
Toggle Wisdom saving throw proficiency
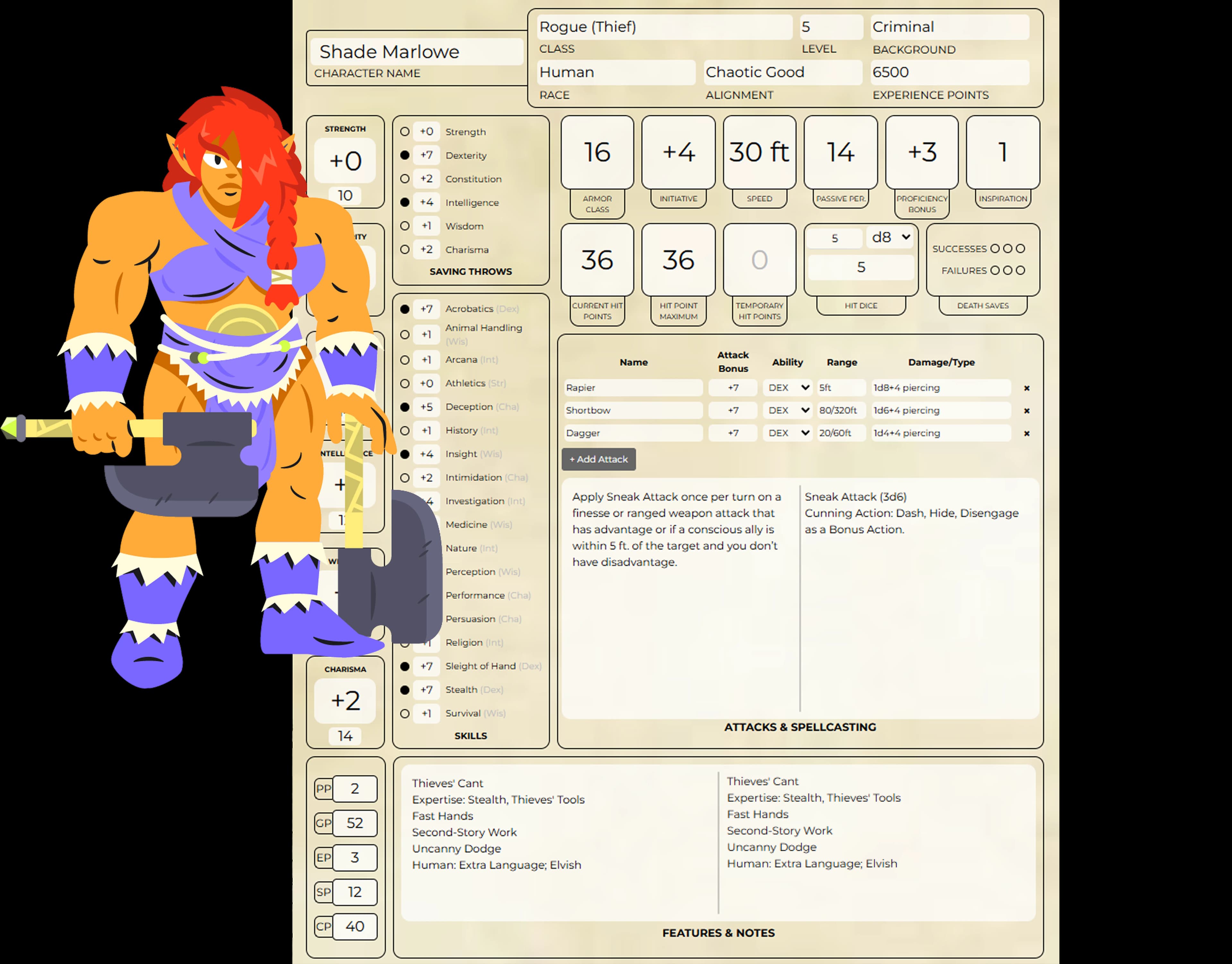click(405, 226)
